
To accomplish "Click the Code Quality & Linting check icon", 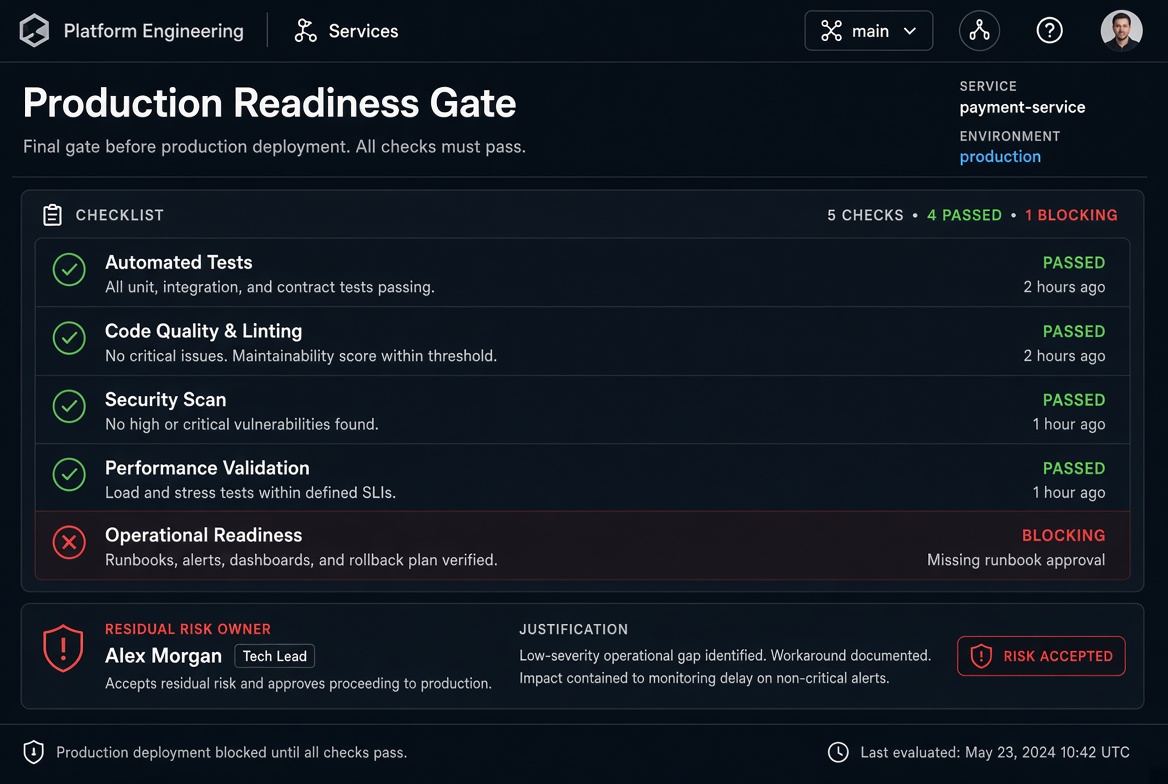I will click(x=69, y=338).
